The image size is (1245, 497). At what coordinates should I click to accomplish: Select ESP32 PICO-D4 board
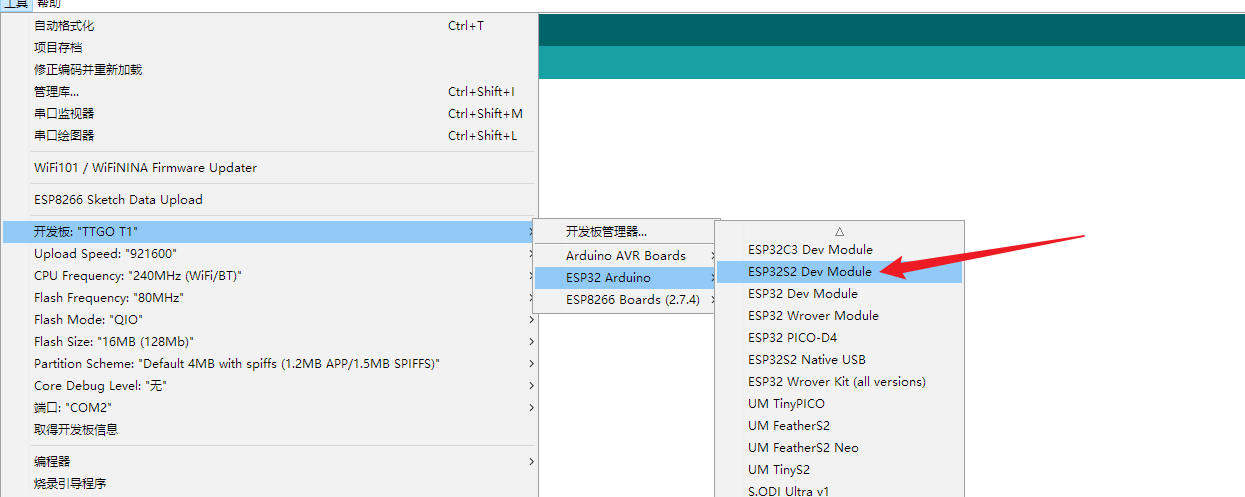tap(840, 338)
